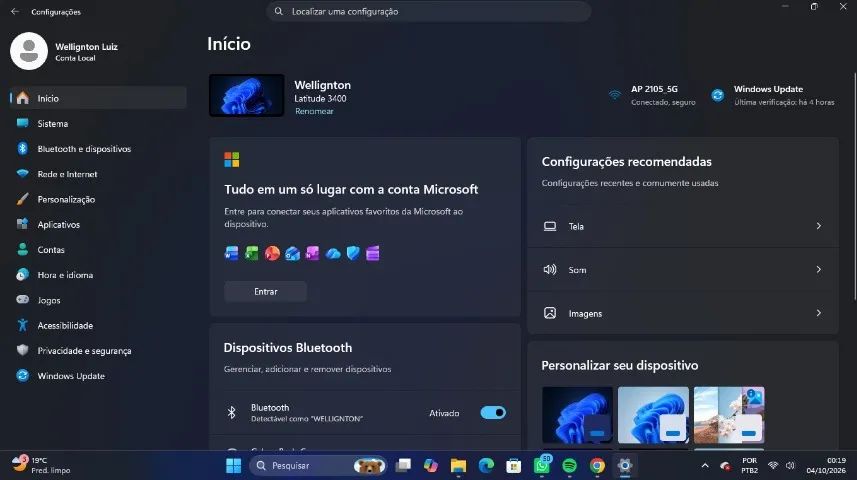Open the Windows Start button in the taskbar
This screenshot has width=857, height=480.
[233, 465]
